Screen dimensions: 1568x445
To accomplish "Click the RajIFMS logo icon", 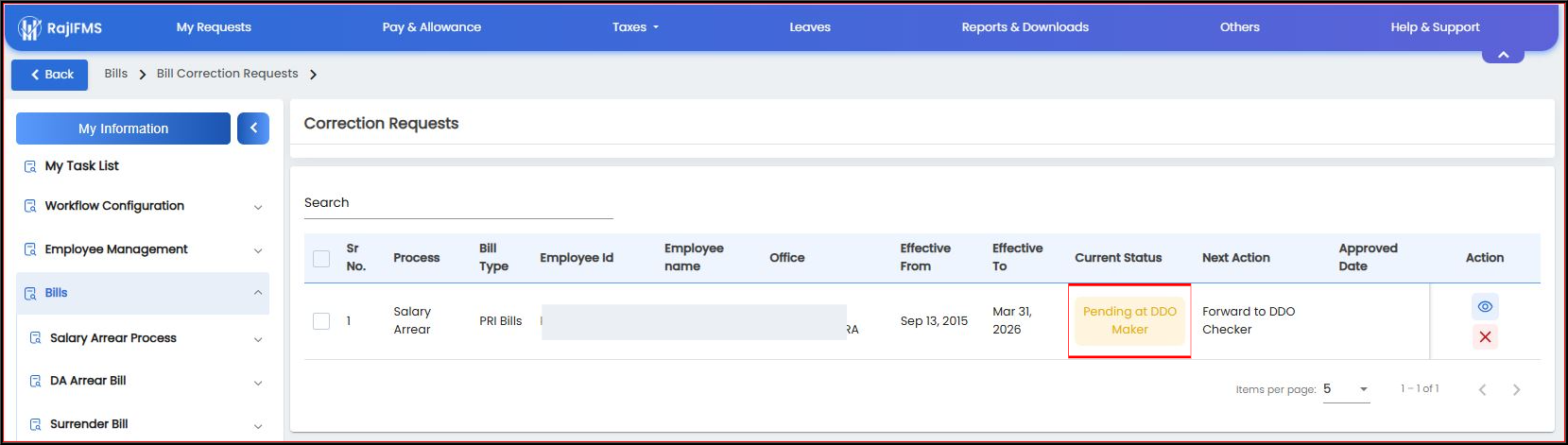I will tap(30, 28).
